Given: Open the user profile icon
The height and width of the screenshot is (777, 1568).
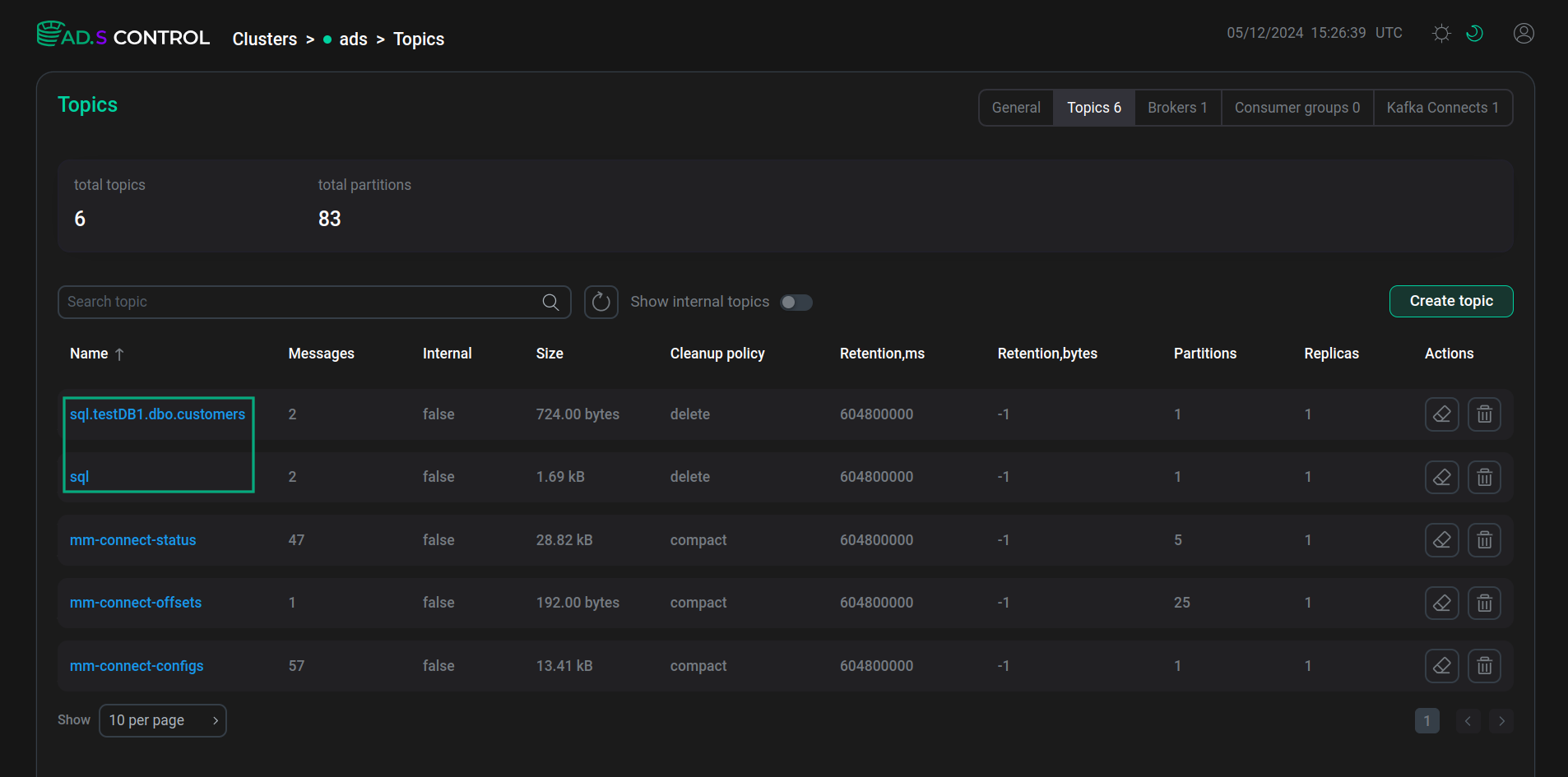Looking at the screenshot, I should 1524,33.
